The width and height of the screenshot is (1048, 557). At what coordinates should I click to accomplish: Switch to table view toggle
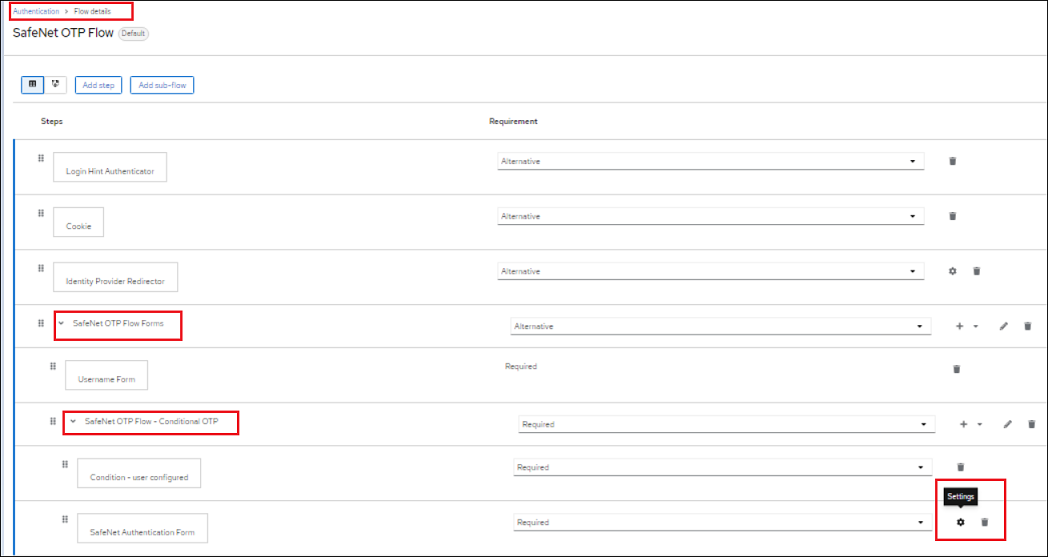33,85
